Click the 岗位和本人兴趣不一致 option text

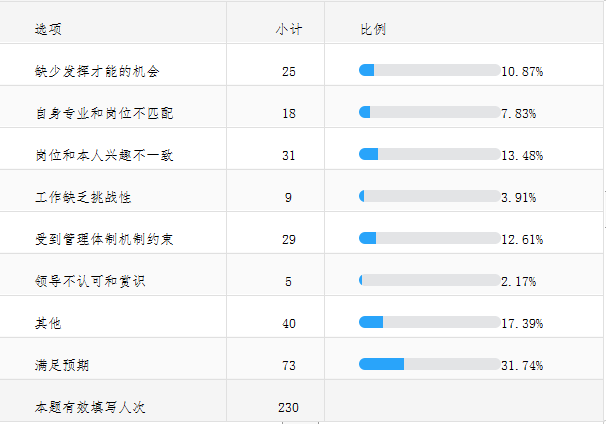[x=103, y=156]
